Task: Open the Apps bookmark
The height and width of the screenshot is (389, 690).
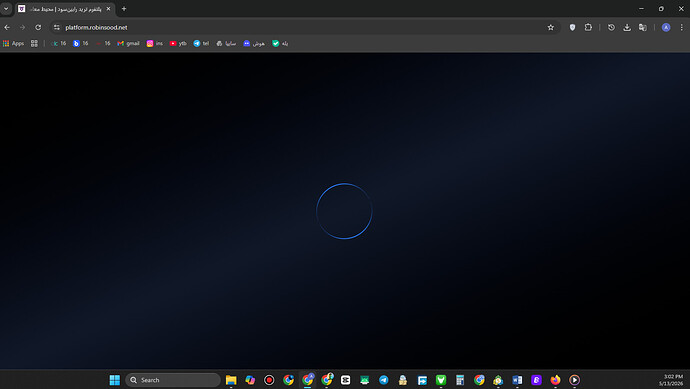Action: click(13, 43)
